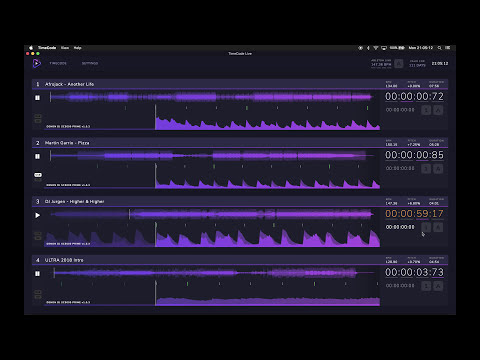
Task: Select track title ULTRA 2018 Intro
Action: 64,260
